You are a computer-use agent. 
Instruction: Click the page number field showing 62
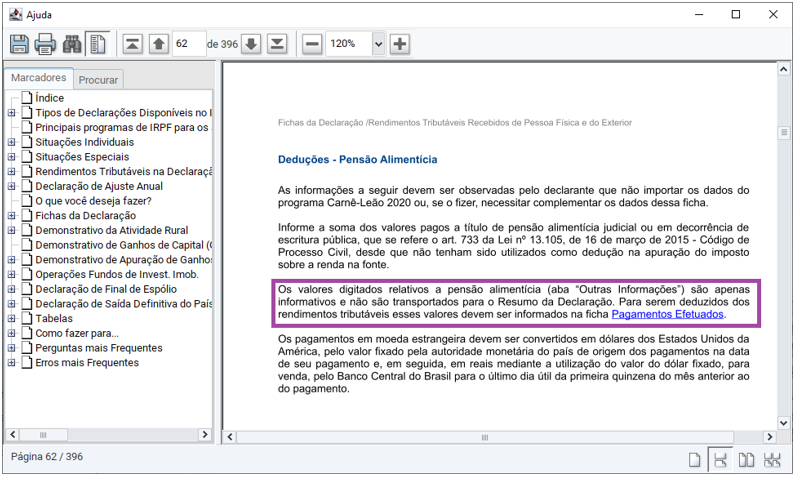tap(189, 44)
